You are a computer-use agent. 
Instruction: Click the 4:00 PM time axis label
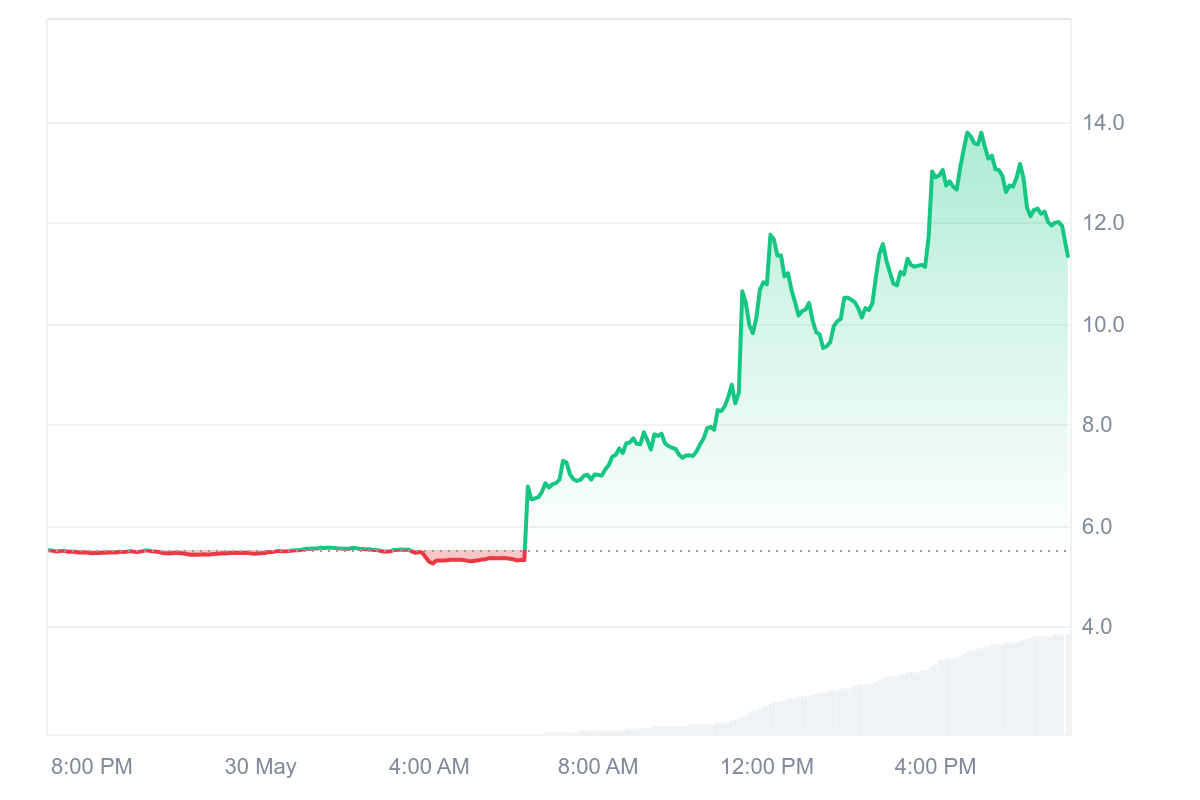[935, 767]
